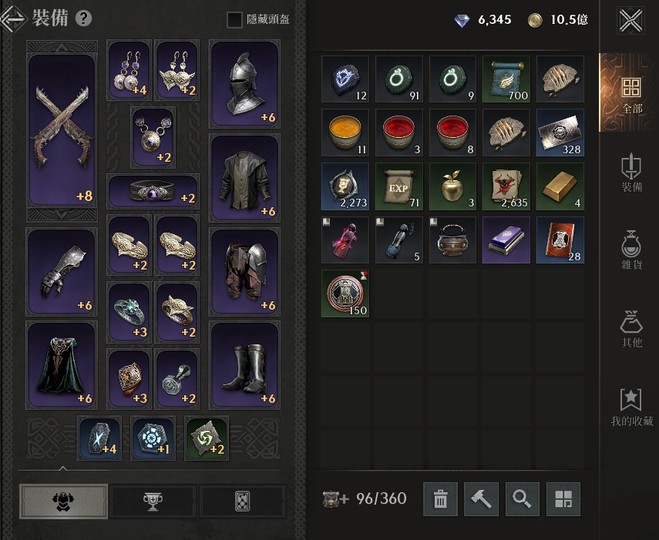The image size is (659, 540).
Task: Click the back arrow beside 裝備
Action: point(13,18)
